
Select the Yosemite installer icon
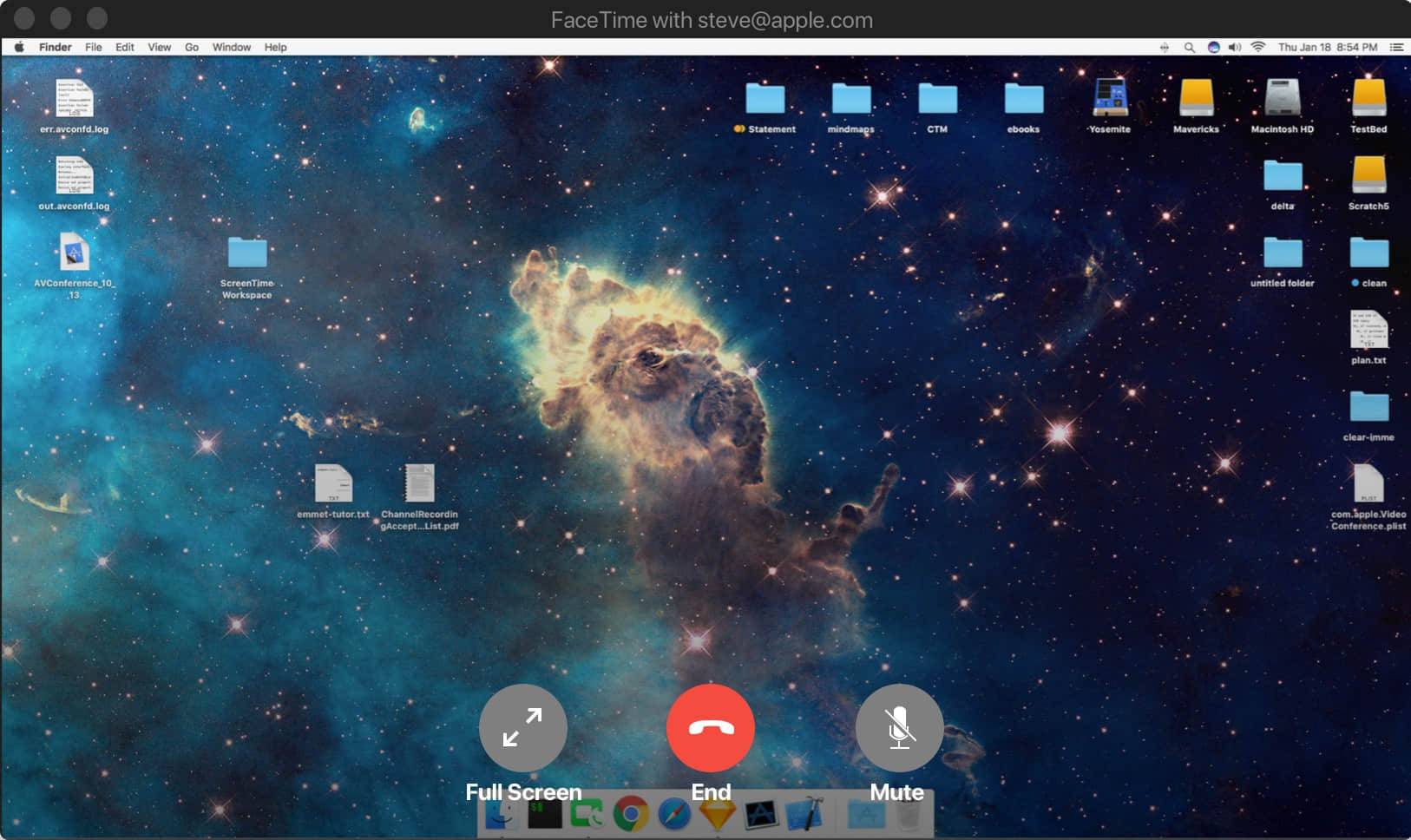point(1110,98)
